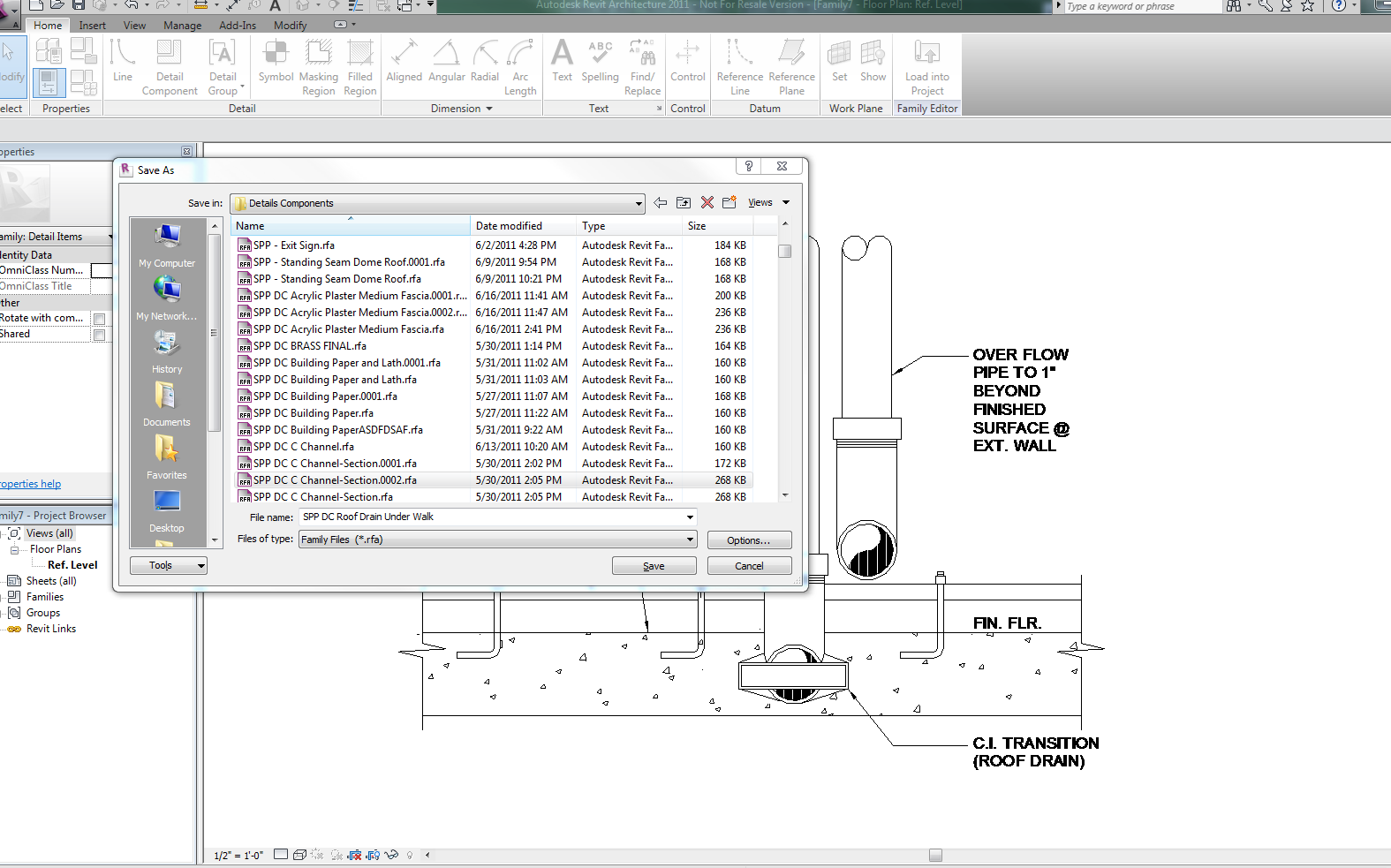Viewport: 1391px width, 868px height.
Task: Open My Network places shortcut
Action: point(167,299)
